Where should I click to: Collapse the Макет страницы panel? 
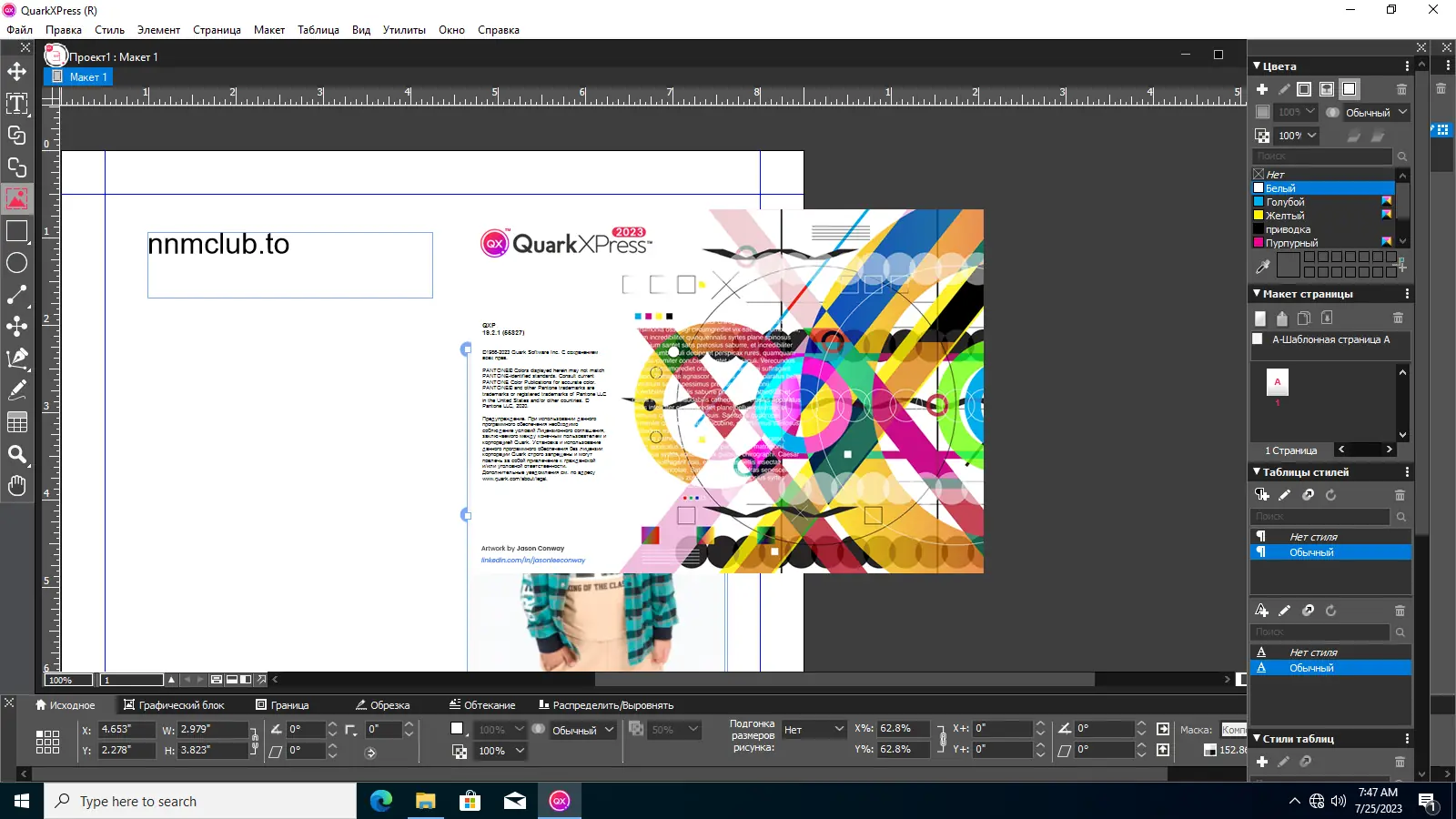[x=1257, y=294]
